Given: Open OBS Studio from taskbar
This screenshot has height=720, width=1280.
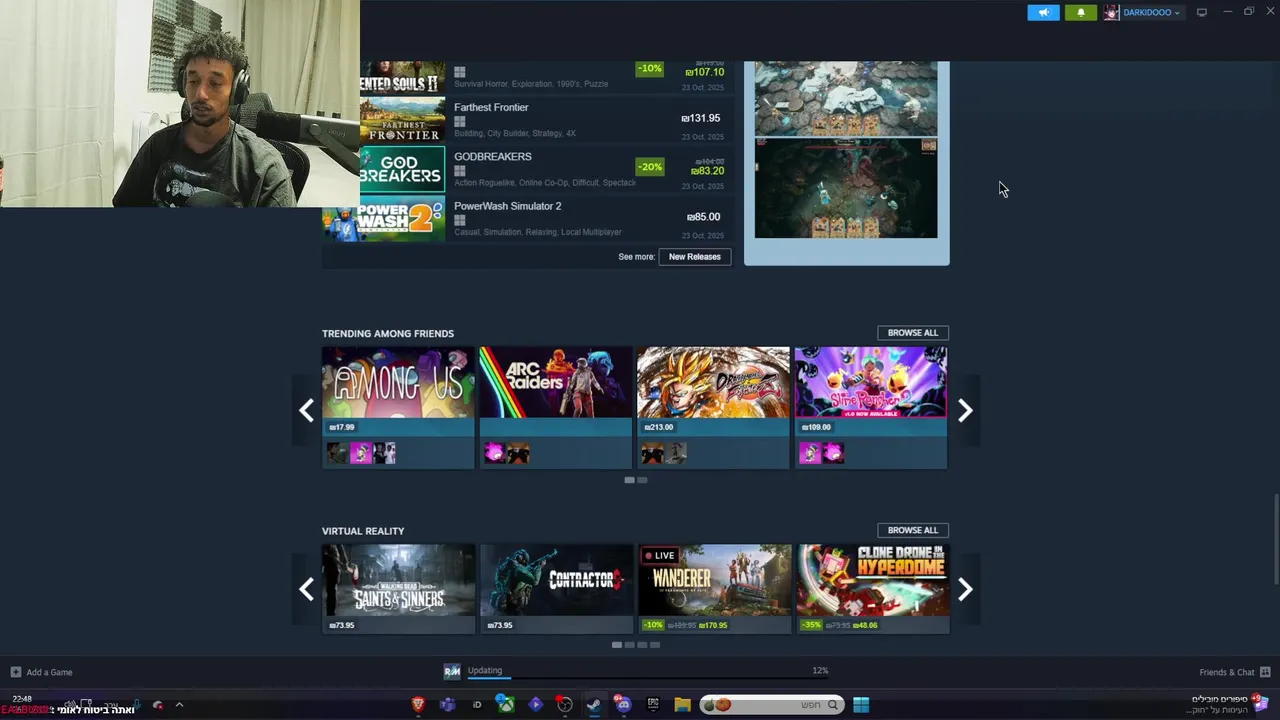Looking at the screenshot, I should (x=565, y=705).
